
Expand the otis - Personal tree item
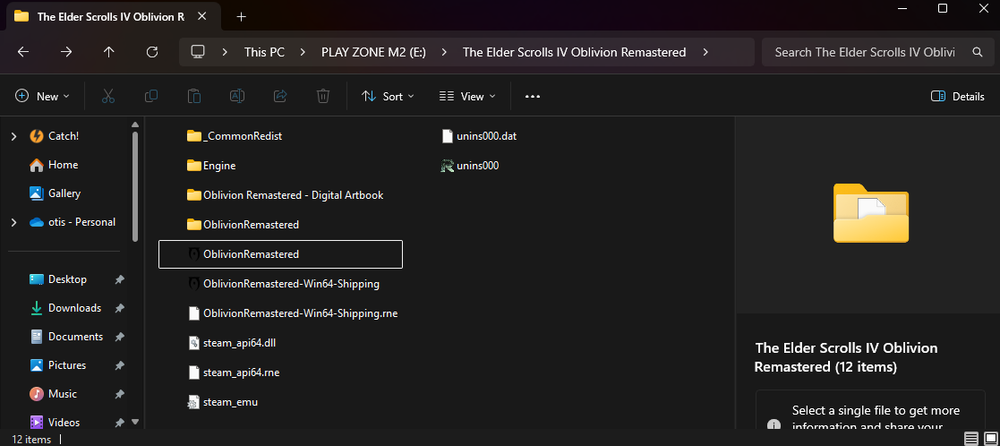[14, 222]
